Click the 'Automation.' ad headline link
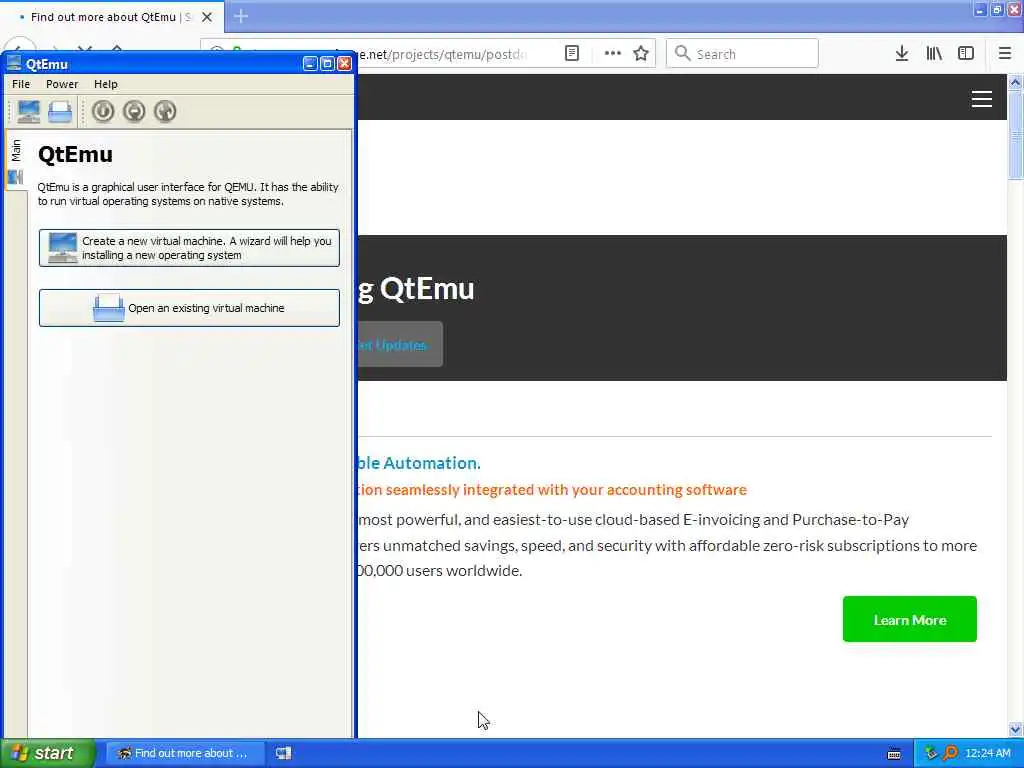 tap(419, 463)
